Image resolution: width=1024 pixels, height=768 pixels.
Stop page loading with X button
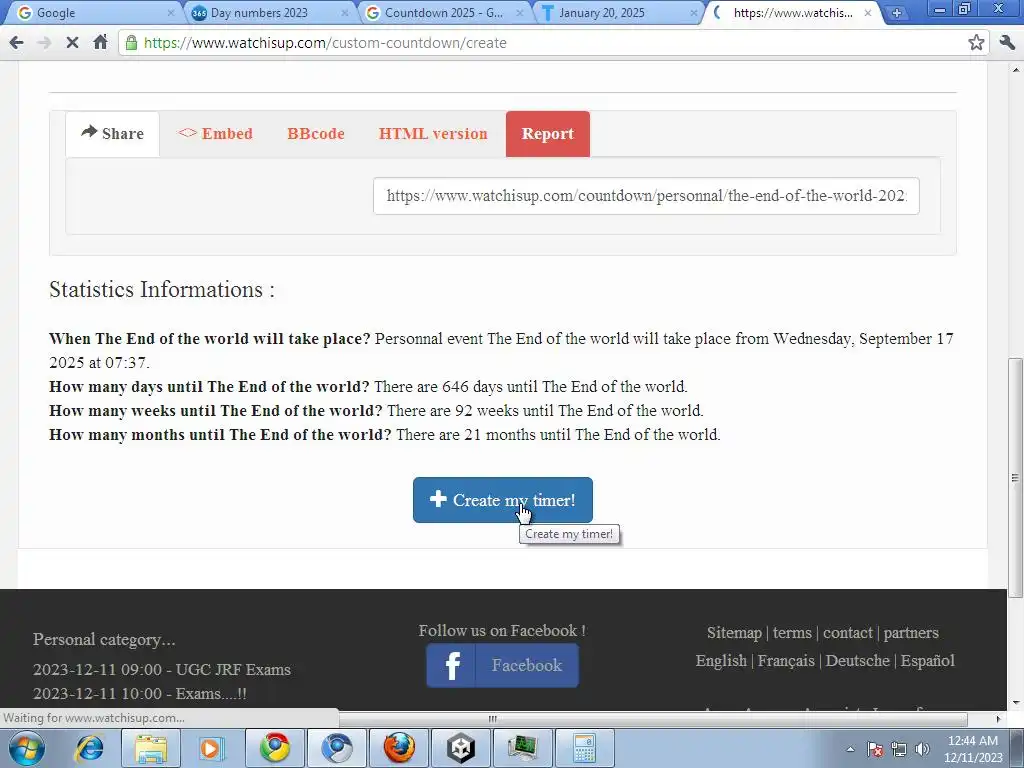coord(72,42)
